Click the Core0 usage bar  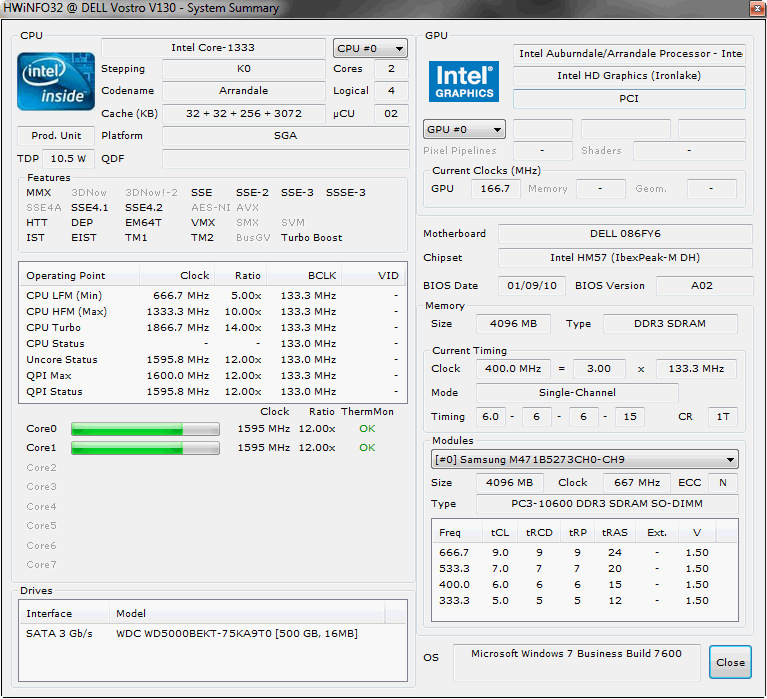[x=145, y=429]
